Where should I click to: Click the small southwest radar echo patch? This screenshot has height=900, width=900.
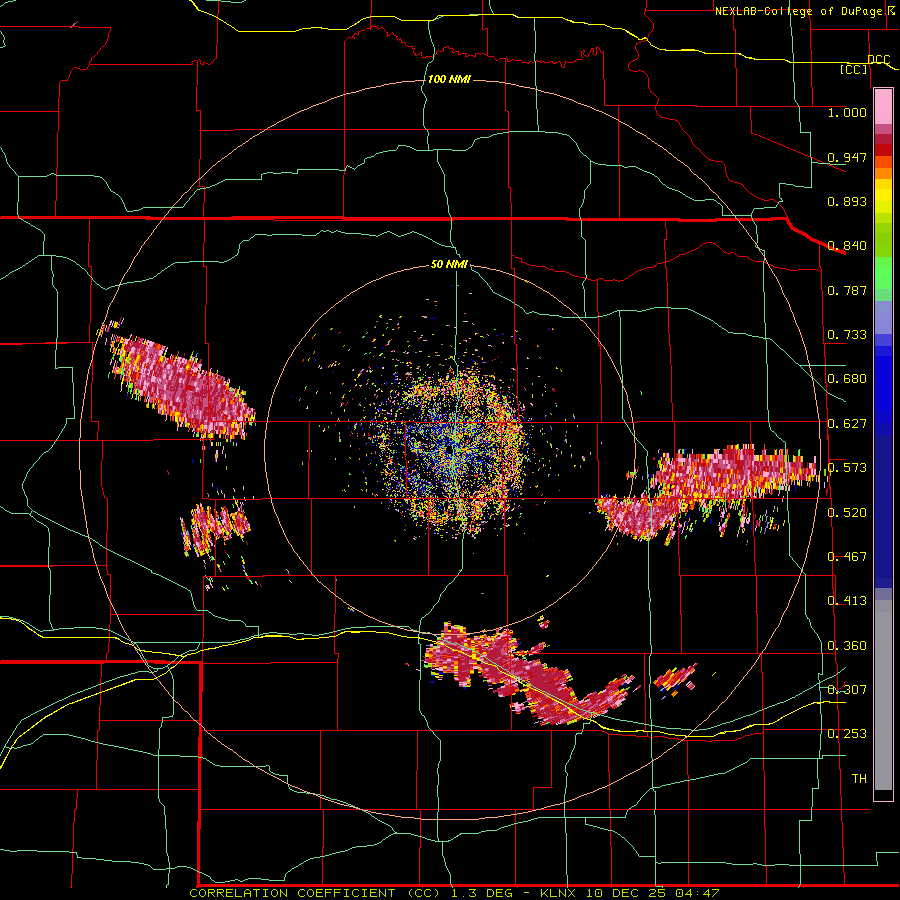pyautogui.click(x=215, y=528)
